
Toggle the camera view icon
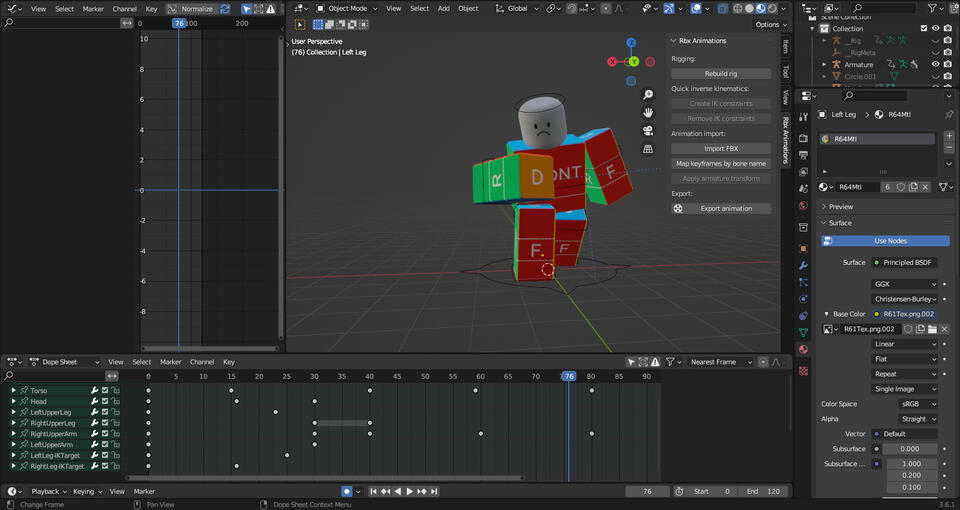(x=648, y=131)
